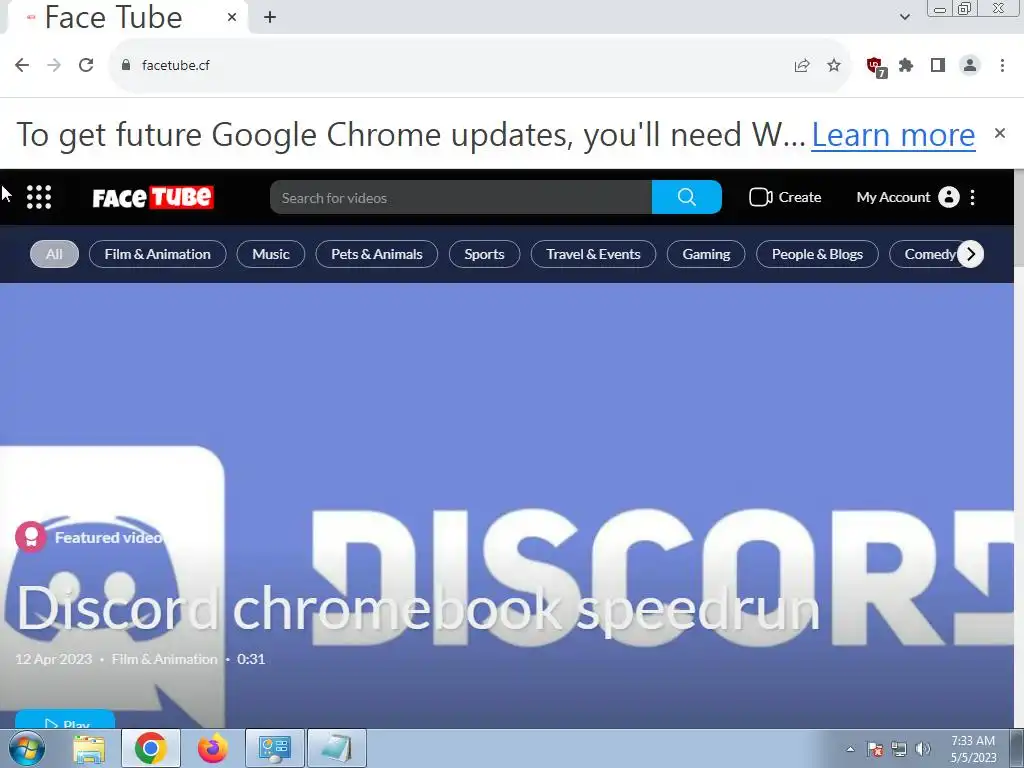Screen dimensions: 1024x768
Task: Click the Film & Animation link under video title
Action: [x=165, y=659]
